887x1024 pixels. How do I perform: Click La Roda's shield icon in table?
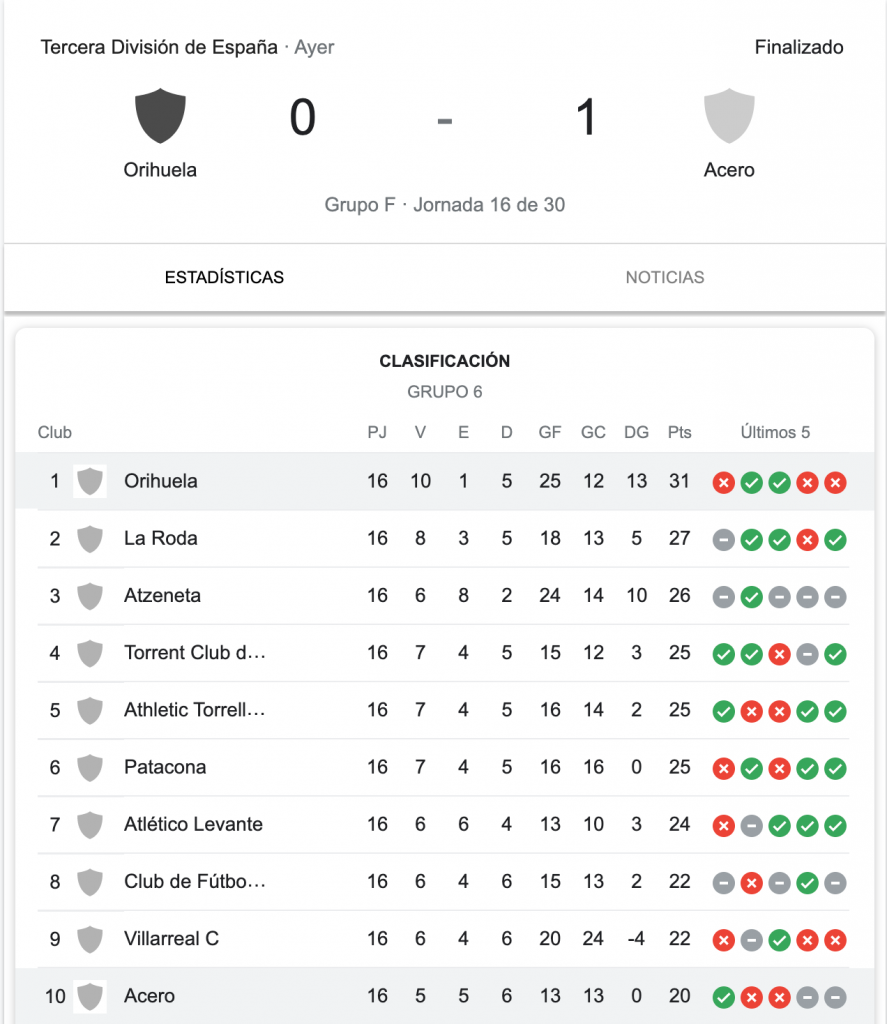(x=90, y=539)
